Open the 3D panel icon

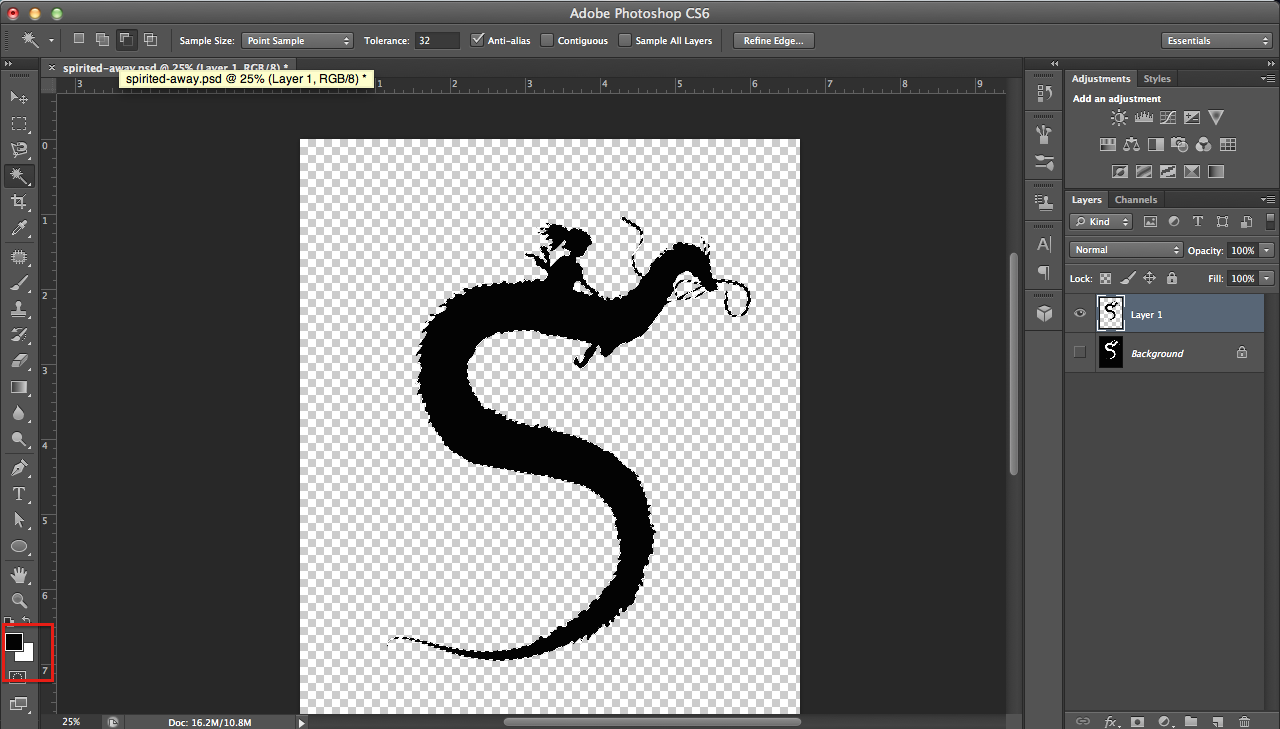tap(1044, 314)
